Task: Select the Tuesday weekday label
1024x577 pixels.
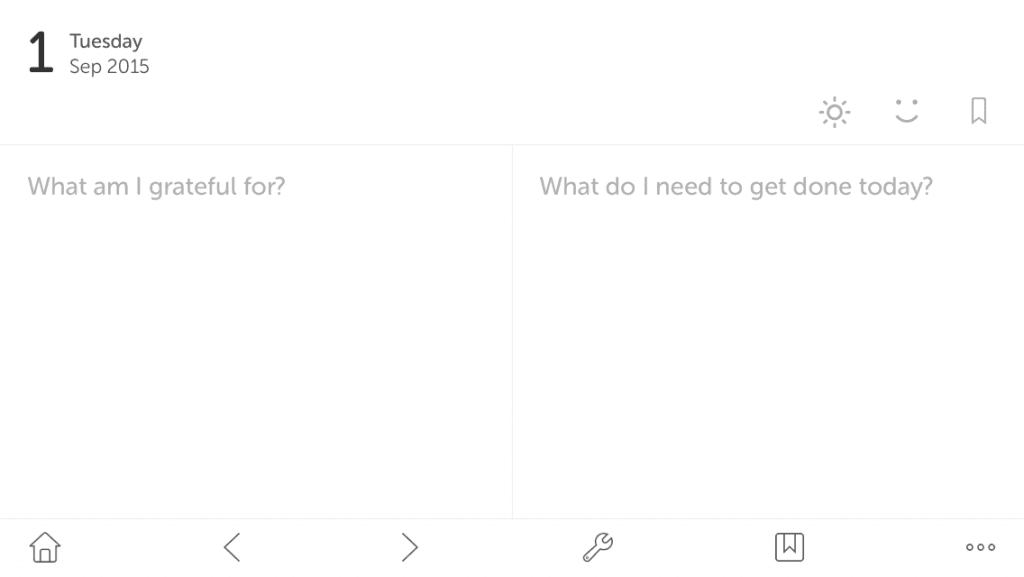Action: click(x=106, y=41)
